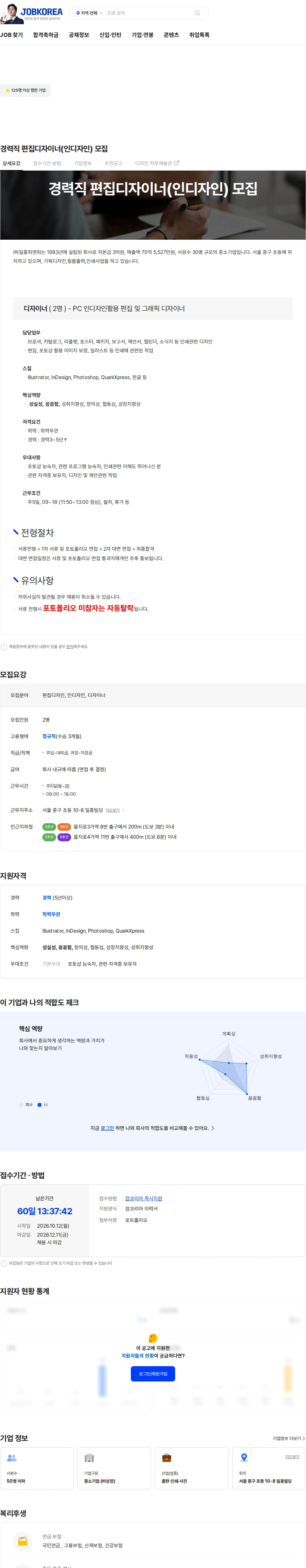Open the 기업·연봉 menu

point(142,35)
